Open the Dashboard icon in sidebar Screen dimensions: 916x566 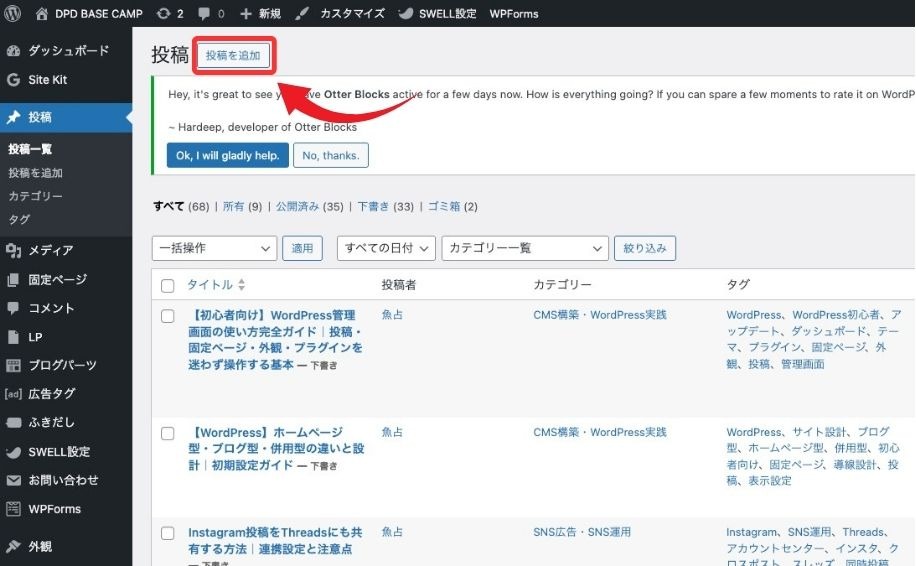pyautogui.click(x=14, y=51)
